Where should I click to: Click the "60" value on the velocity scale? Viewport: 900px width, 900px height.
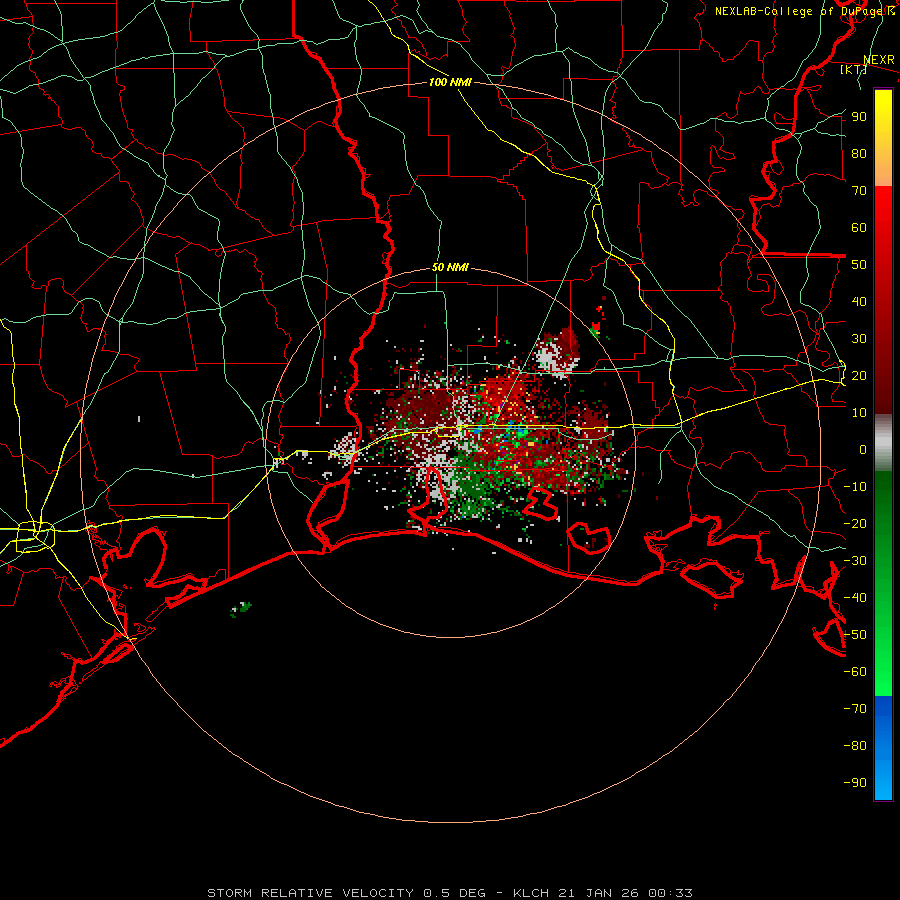coord(859,228)
